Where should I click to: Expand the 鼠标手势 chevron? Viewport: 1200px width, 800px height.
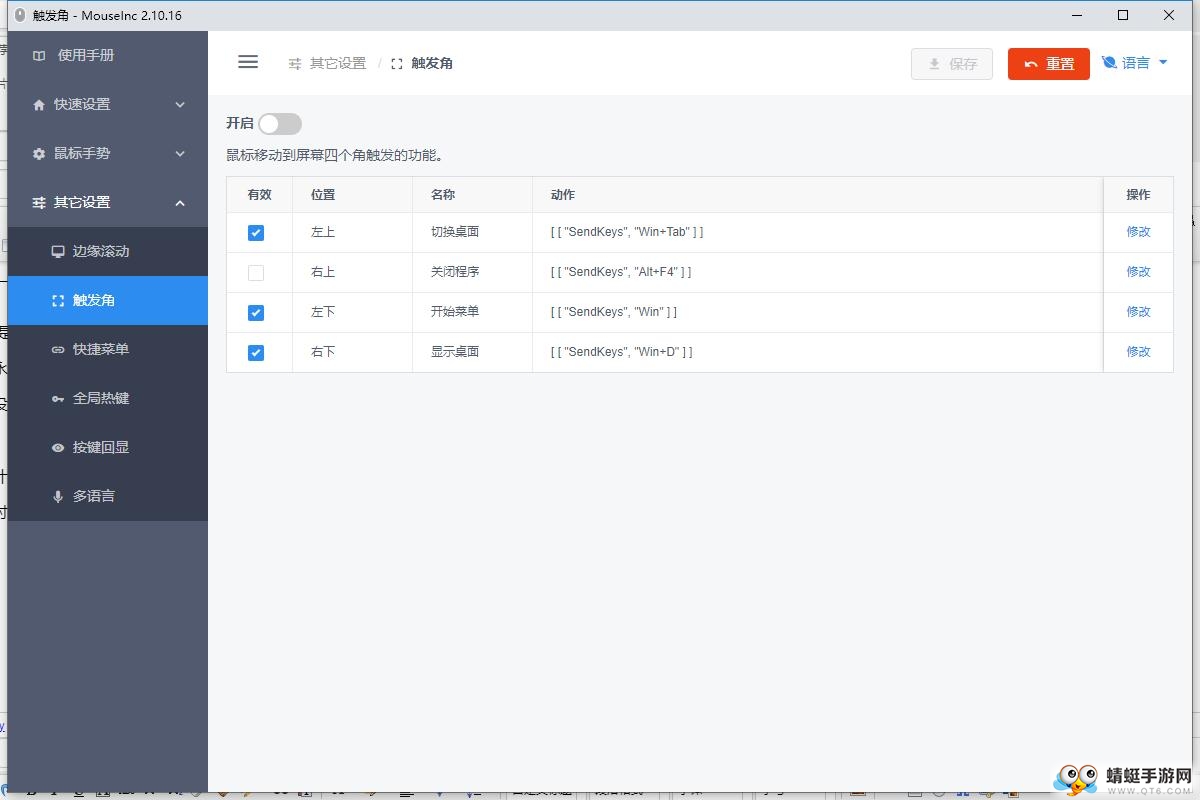pos(180,154)
